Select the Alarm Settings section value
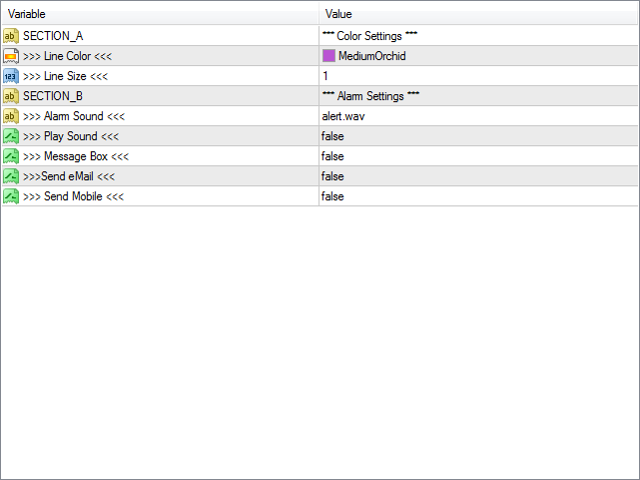This screenshot has width=640, height=480. click(x=370, y=96)
